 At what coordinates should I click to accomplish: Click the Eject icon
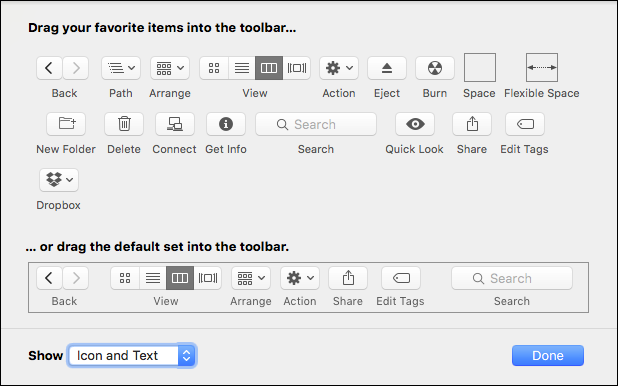(387, 68)
